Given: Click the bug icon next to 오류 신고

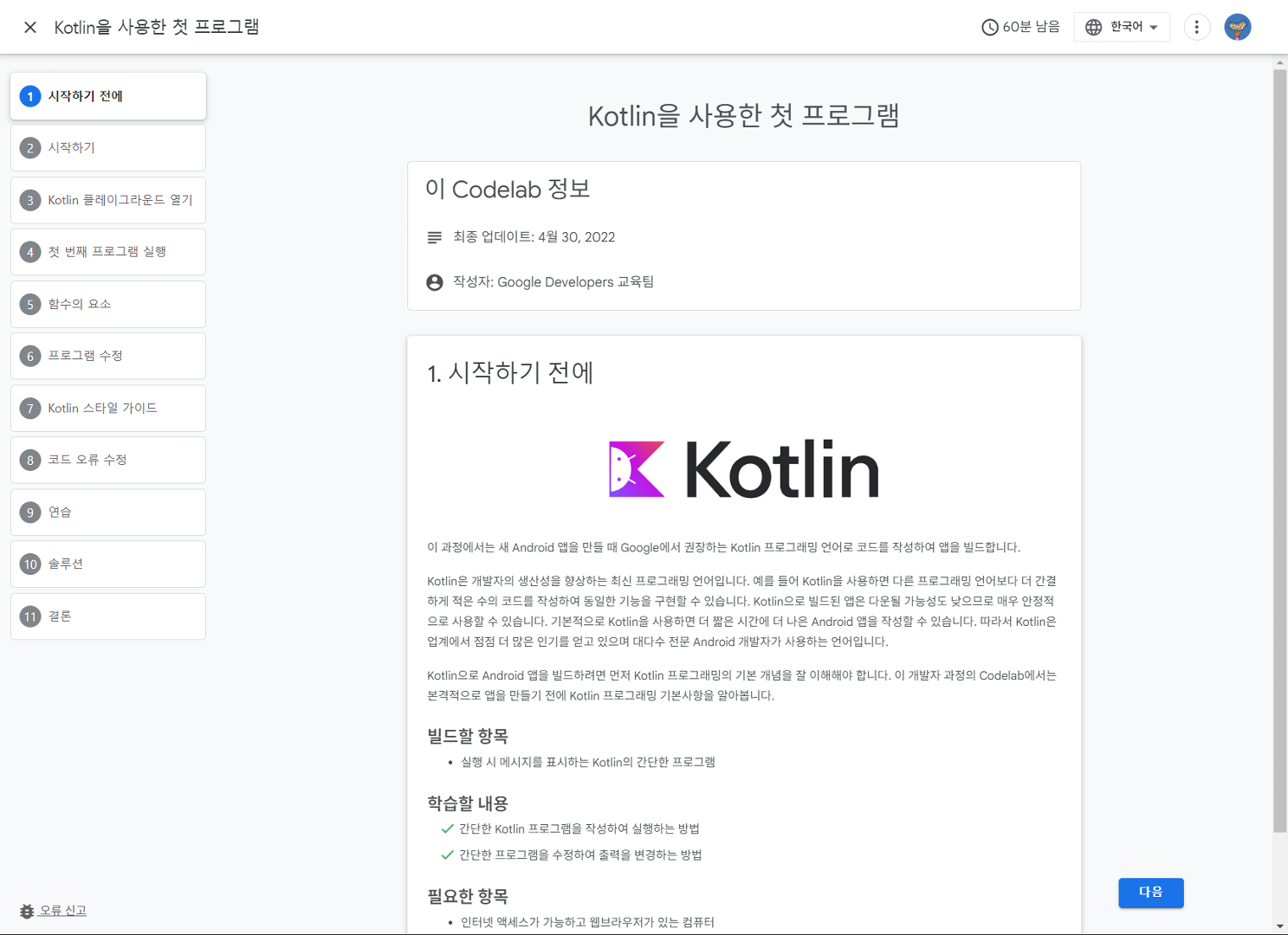Looking at the screenshot, I should pyautogui.click(x=27, y=911).
